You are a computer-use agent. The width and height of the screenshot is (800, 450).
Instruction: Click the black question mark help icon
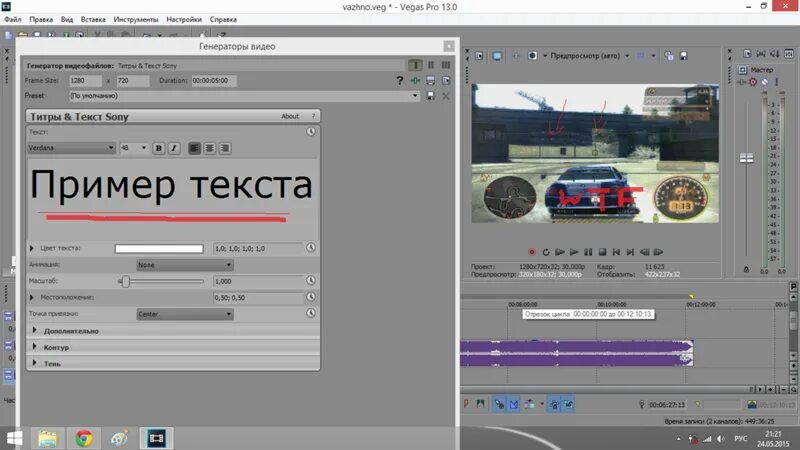(x=399, y=81)
